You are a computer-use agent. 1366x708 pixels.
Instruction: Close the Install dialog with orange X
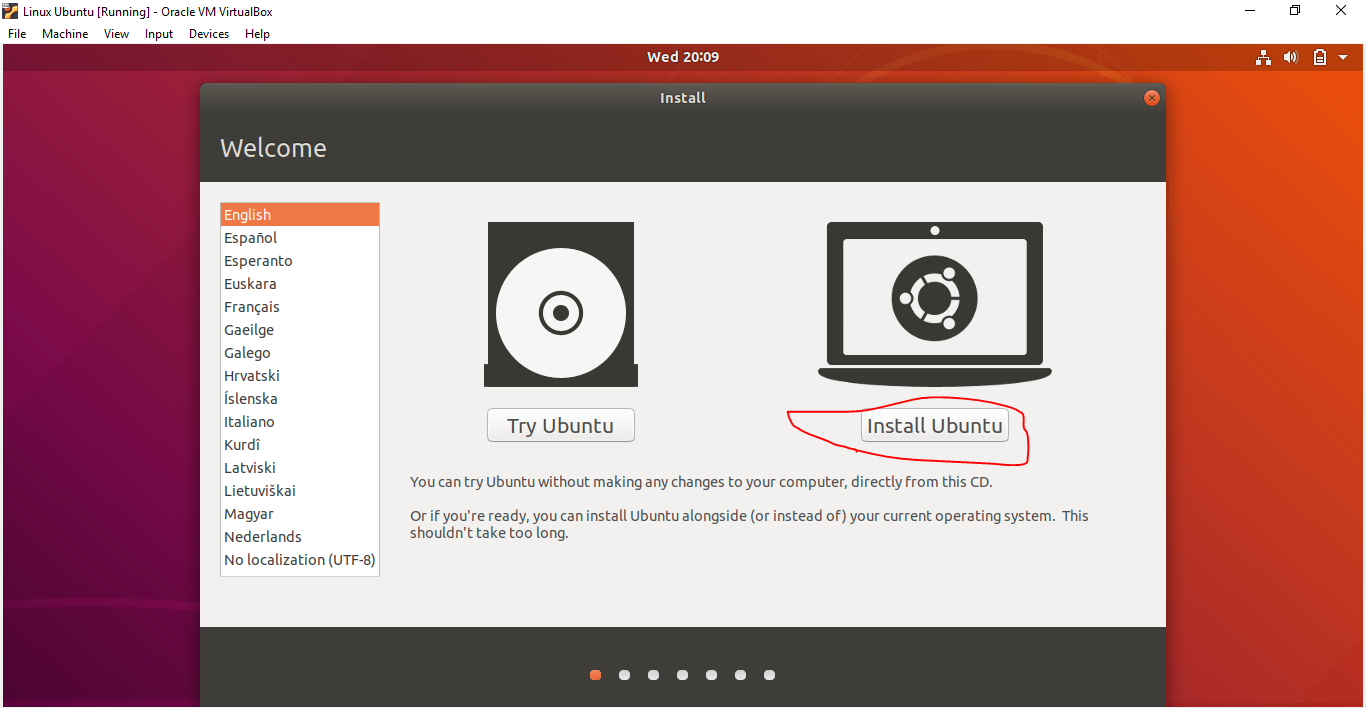(1152, 98)
